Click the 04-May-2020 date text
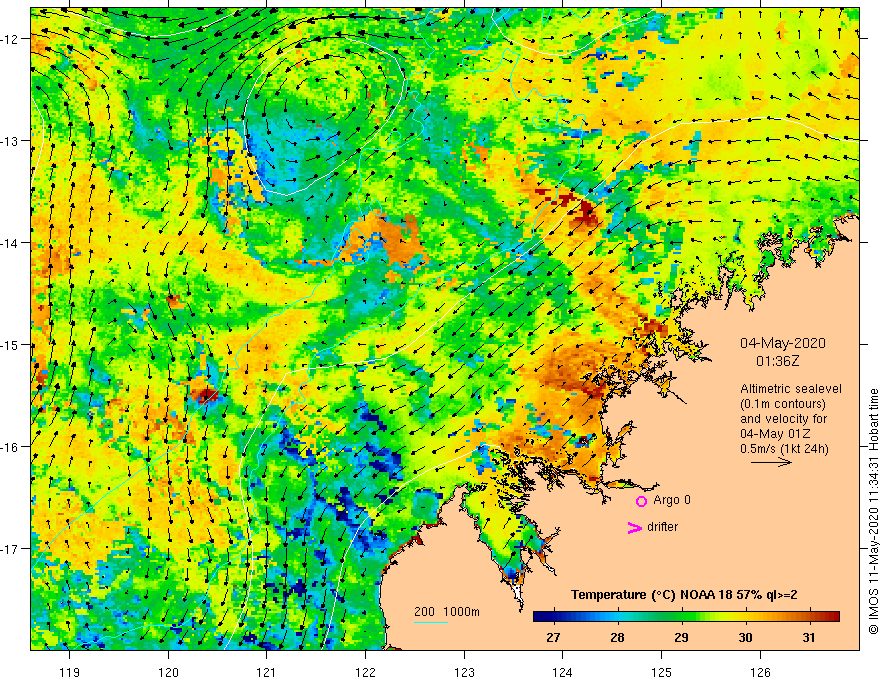The image size is (880, 680). (x=782, y=343)
